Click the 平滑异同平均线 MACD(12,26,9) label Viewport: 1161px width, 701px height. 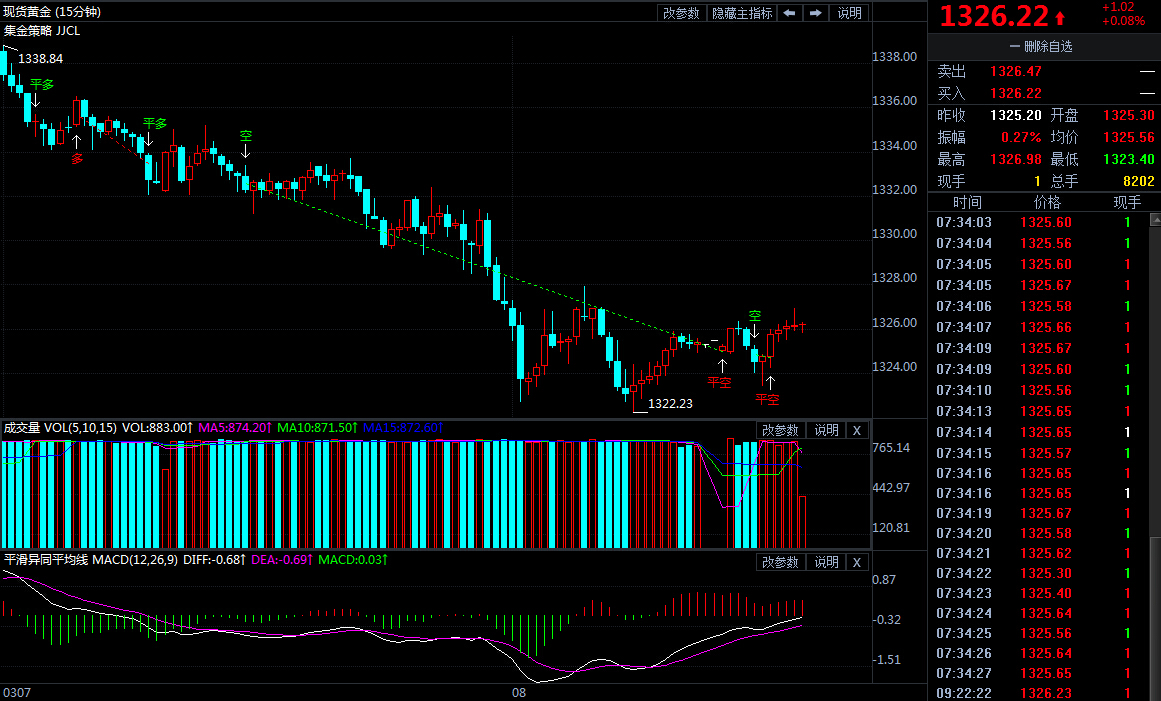pos(90,560)
